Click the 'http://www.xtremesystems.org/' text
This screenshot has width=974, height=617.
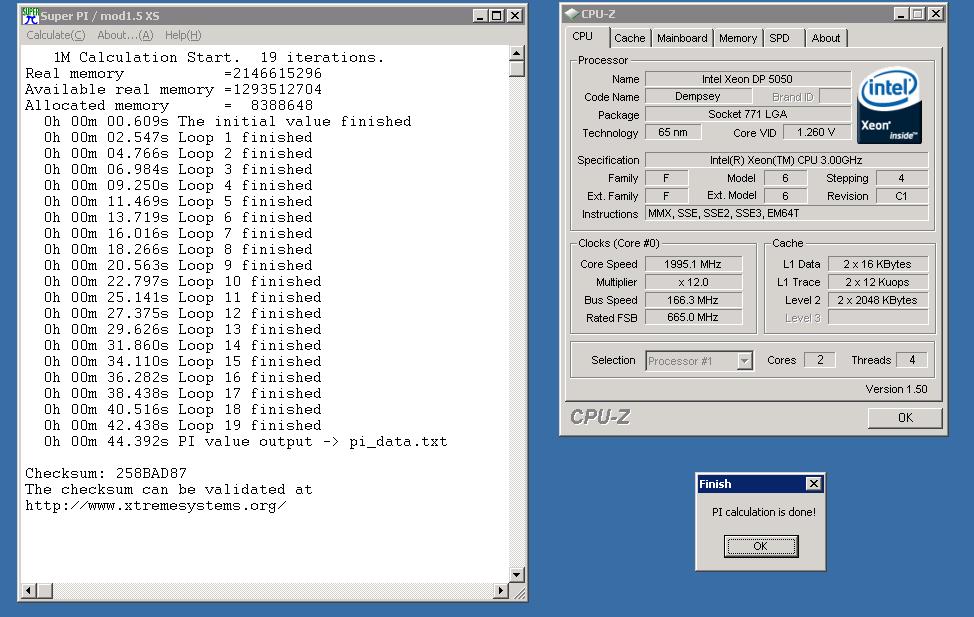(155, 506)
